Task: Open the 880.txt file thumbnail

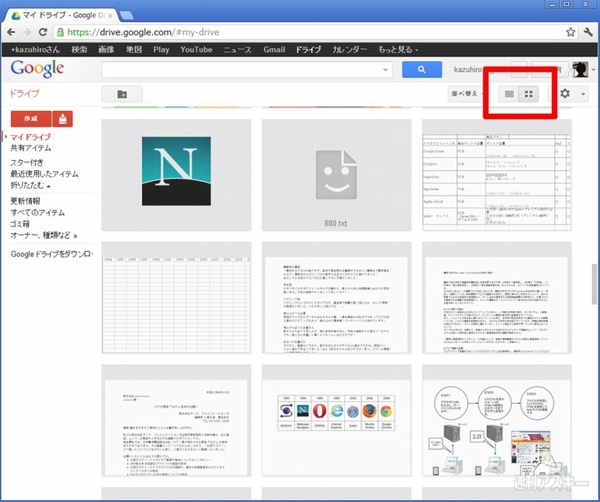Action: click(x=336, y=175)
